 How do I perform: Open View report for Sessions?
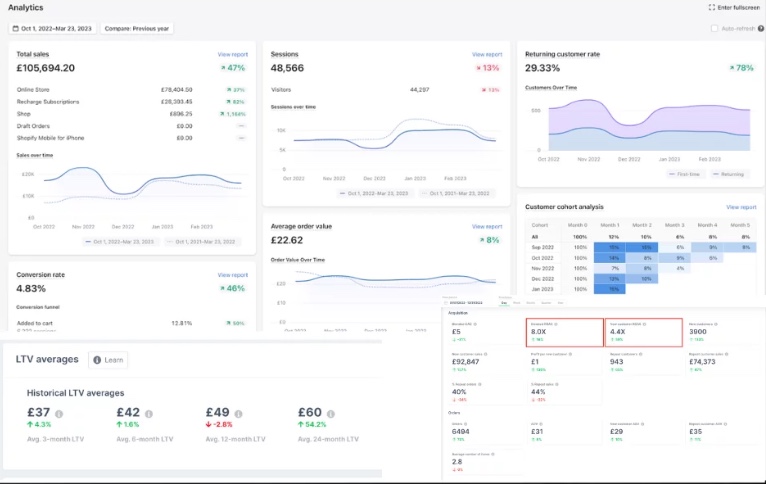(486, 54)
